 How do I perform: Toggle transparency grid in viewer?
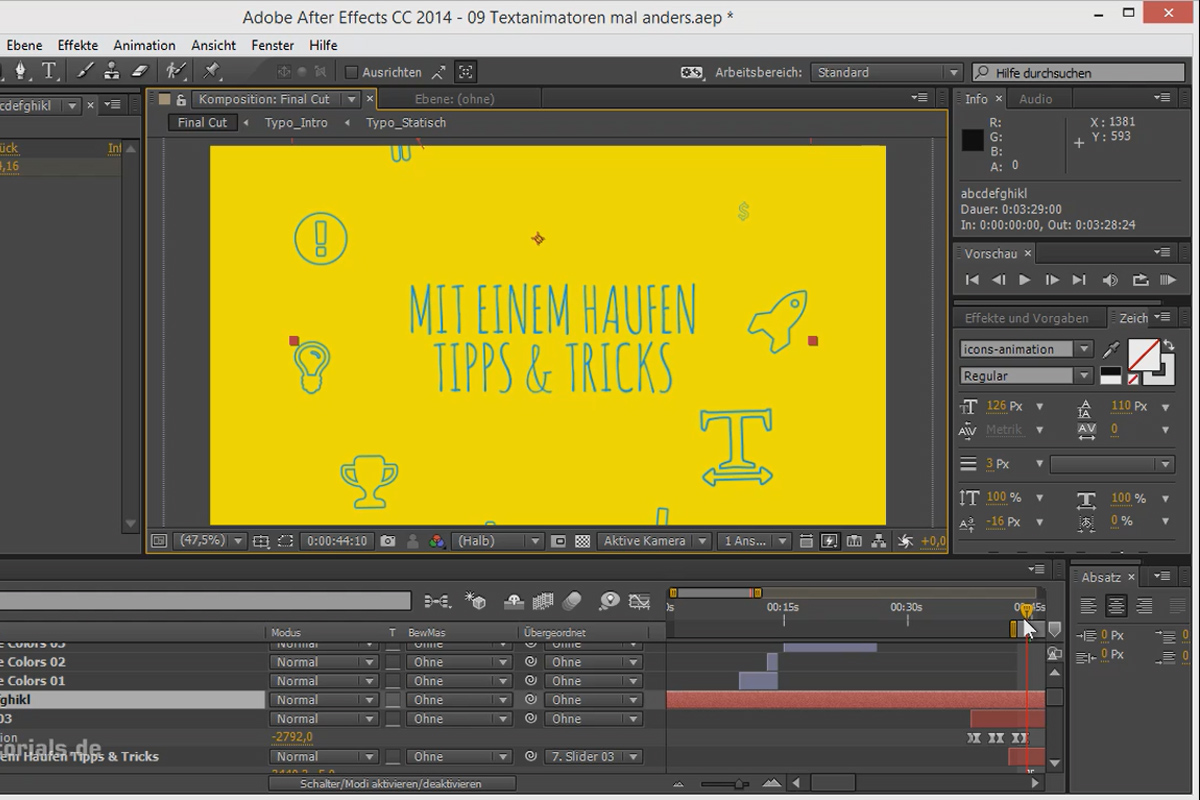(x=583, y=541)
